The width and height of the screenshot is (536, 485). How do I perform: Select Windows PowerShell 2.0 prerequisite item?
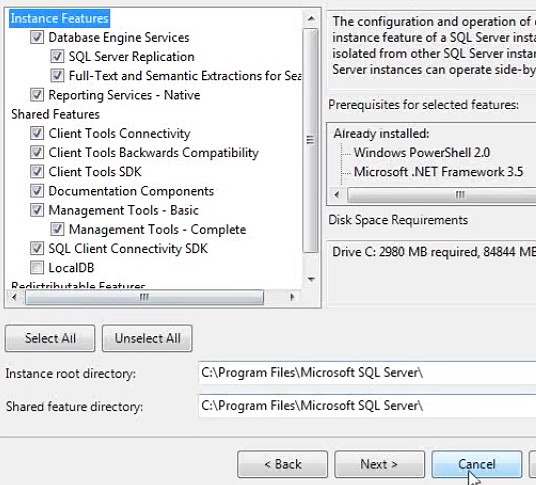pyautogui.click(x=422, y=152)
